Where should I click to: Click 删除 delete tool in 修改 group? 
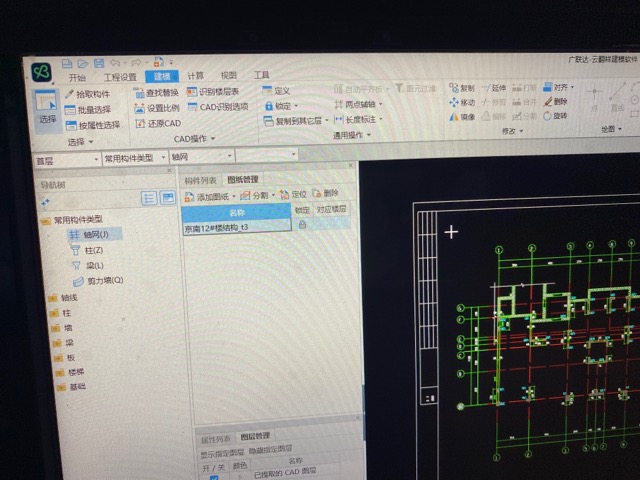click(x=556, y=101)
